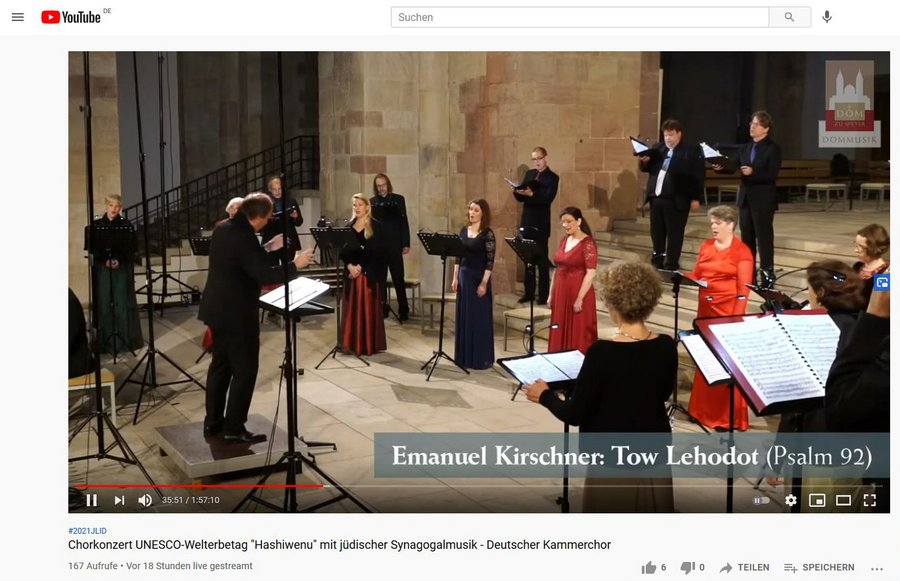Click the search magnifier button
The width and height of the screenshot is (900, 581).
click(790, 17)
